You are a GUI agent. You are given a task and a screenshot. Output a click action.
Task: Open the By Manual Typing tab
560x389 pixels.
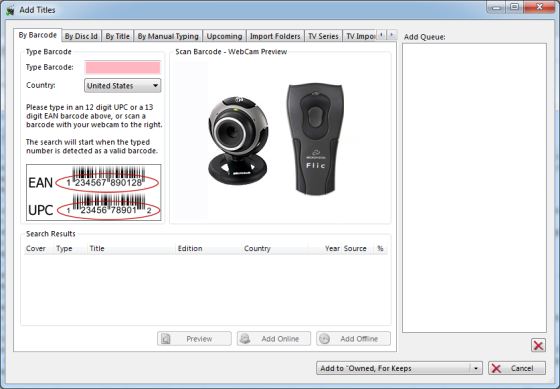168,36
